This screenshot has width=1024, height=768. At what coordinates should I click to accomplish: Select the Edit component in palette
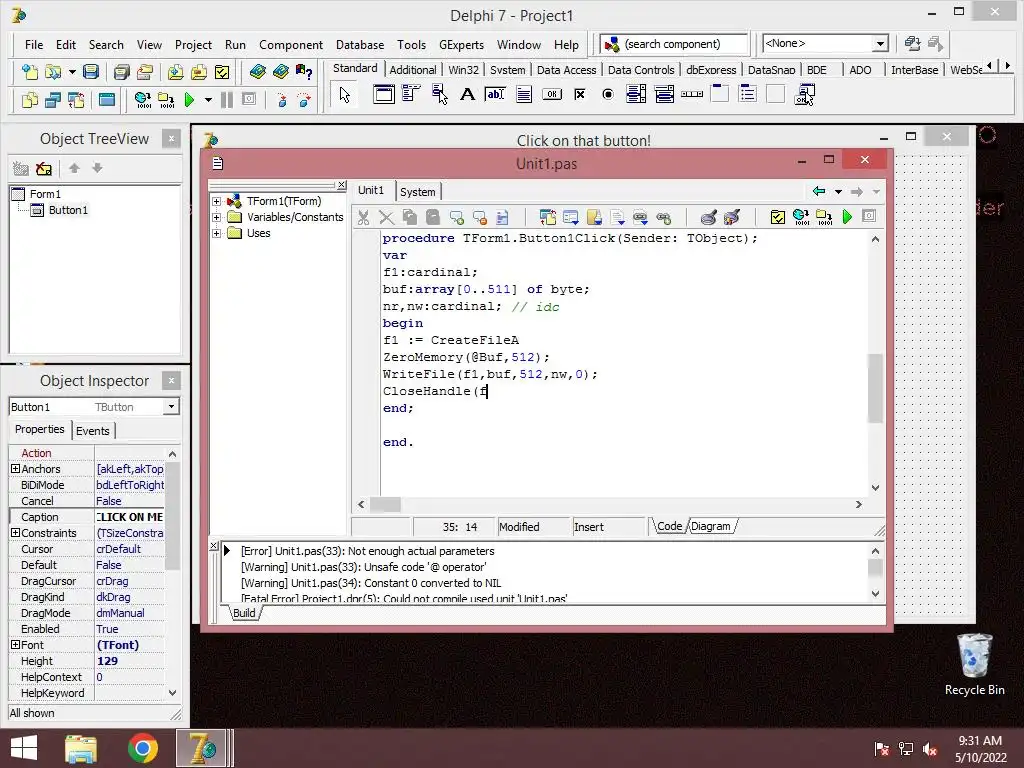click(x=495, y=95)
